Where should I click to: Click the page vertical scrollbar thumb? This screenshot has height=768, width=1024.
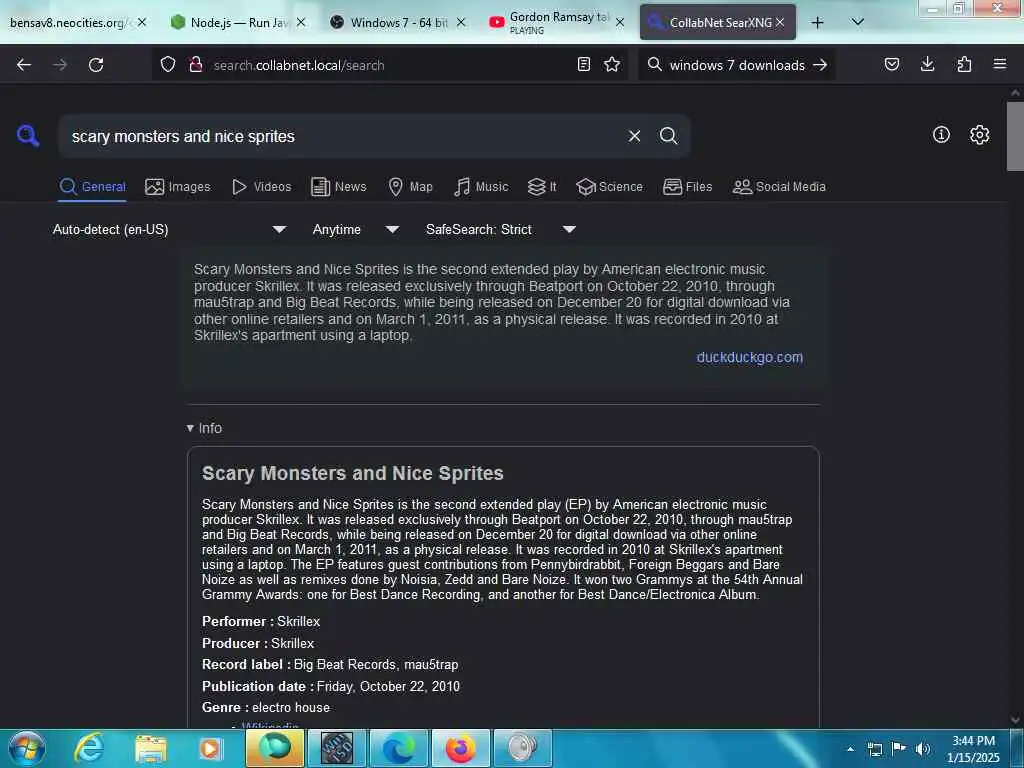1015,136
